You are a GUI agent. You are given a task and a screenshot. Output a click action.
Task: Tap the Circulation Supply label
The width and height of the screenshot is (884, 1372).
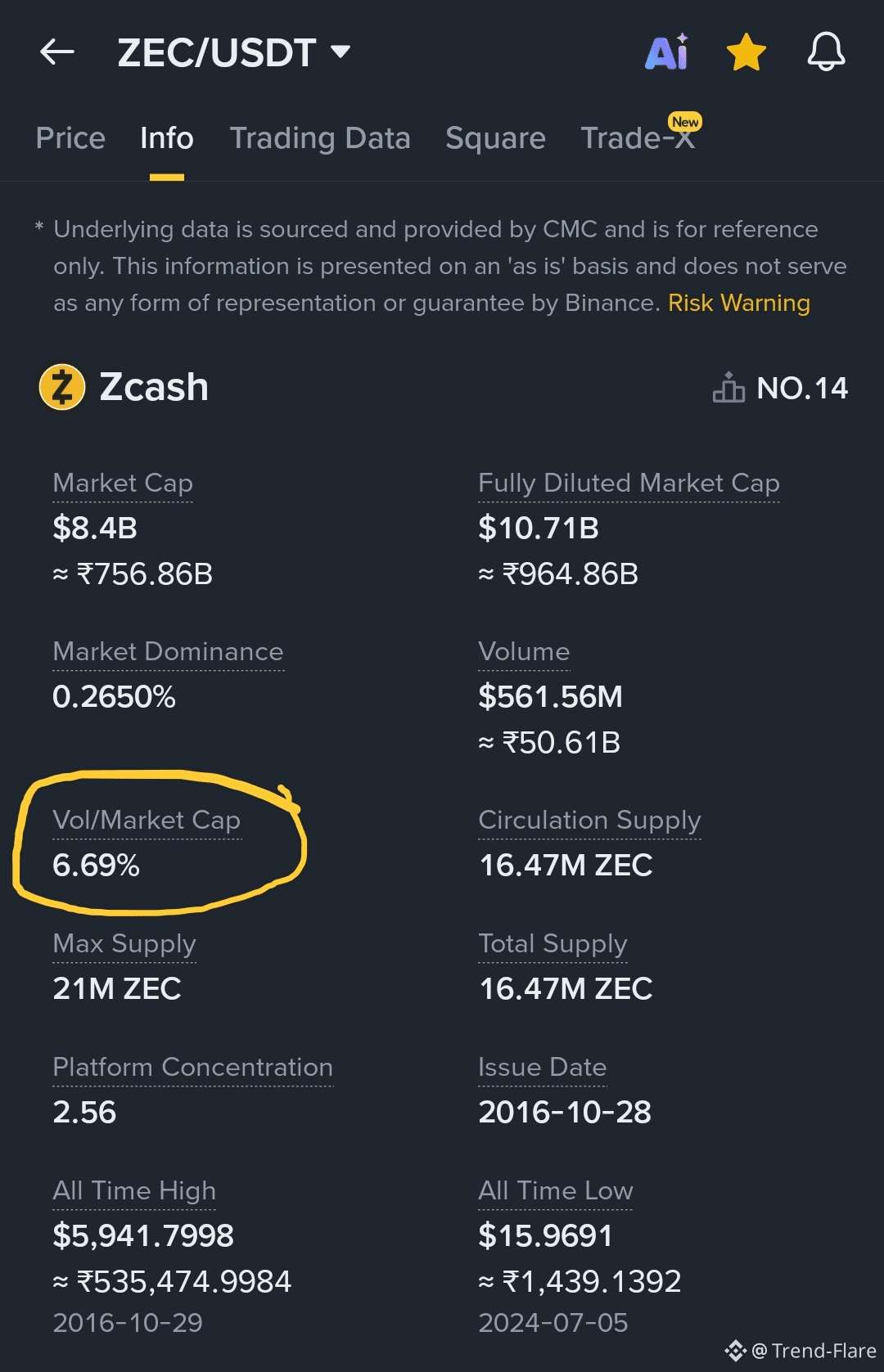589,821
